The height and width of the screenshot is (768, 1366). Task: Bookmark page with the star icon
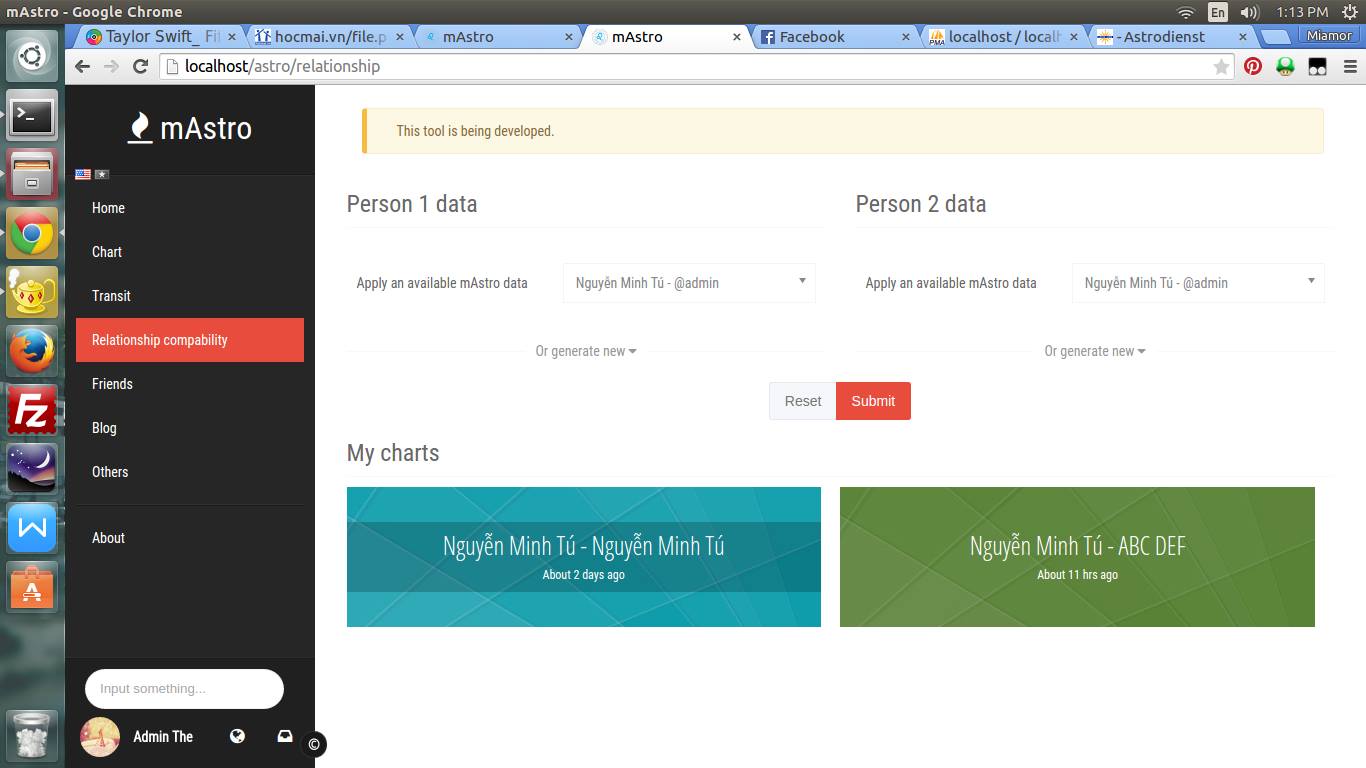pyautogui.click(x=1221, y=67)
